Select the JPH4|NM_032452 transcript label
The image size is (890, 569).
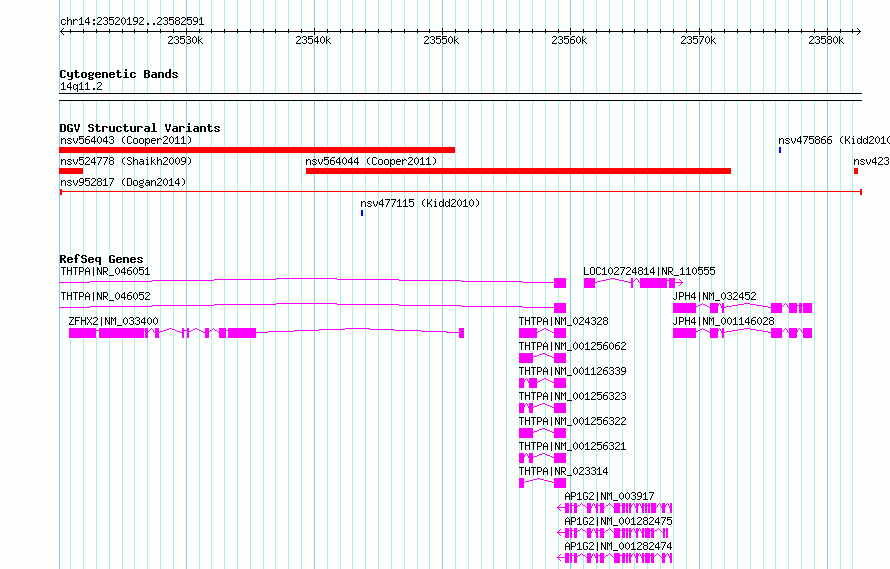pos(714,296)
